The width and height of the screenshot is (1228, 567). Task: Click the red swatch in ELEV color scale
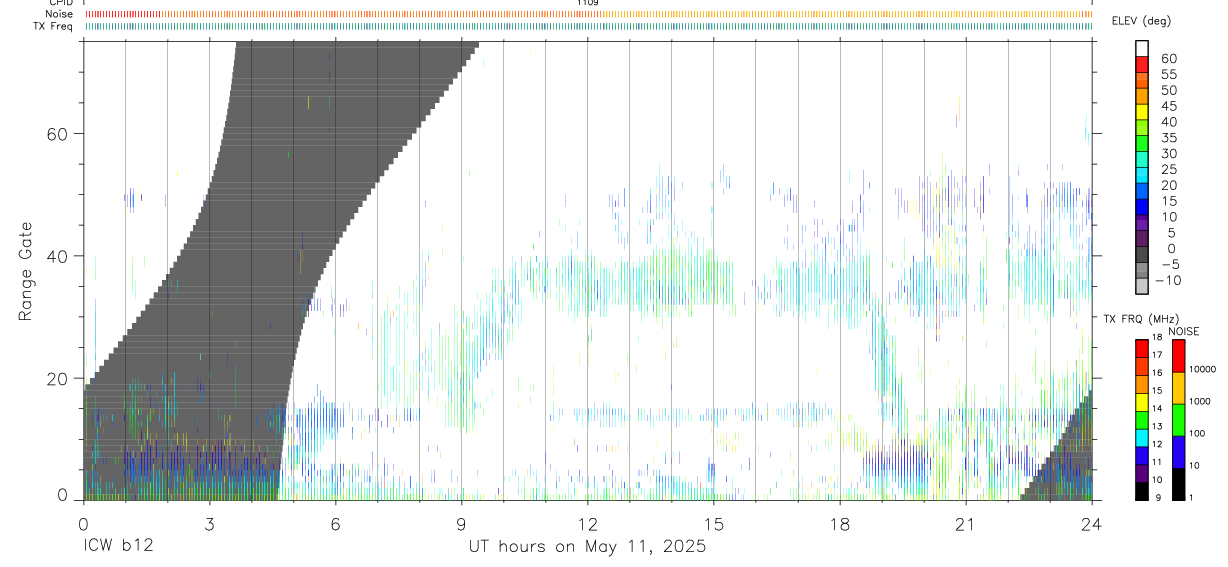tap(1142, 64)
